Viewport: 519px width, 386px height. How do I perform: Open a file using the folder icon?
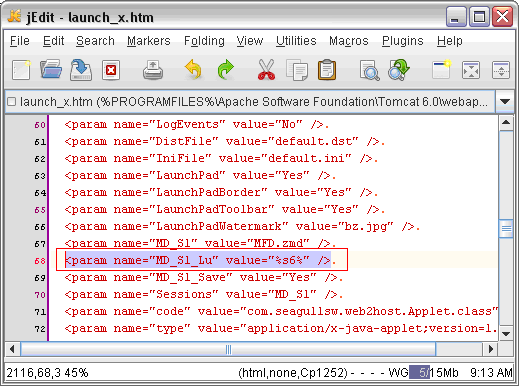(51, 69)
